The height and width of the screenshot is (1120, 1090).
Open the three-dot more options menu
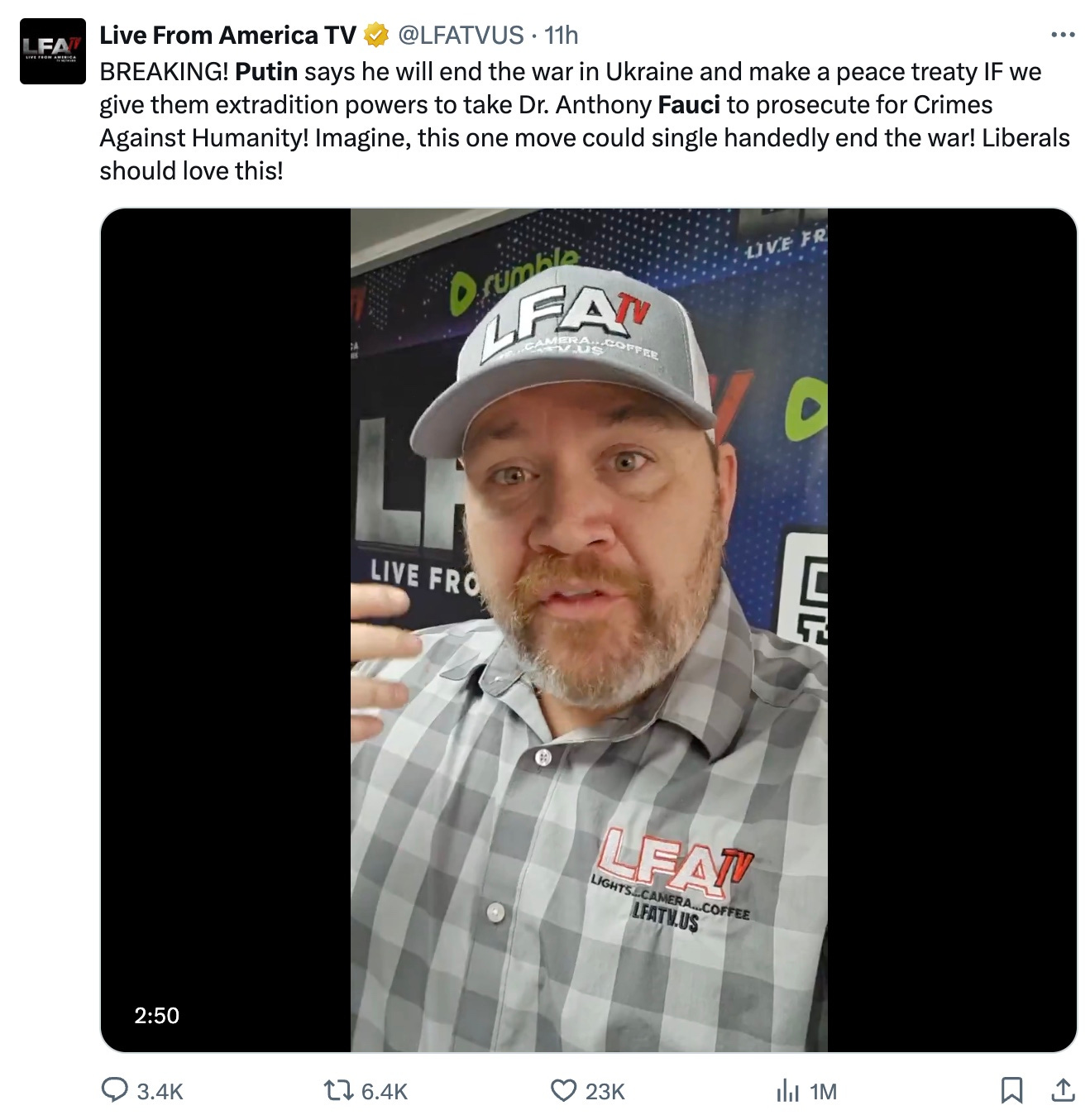click(1062, 35)
